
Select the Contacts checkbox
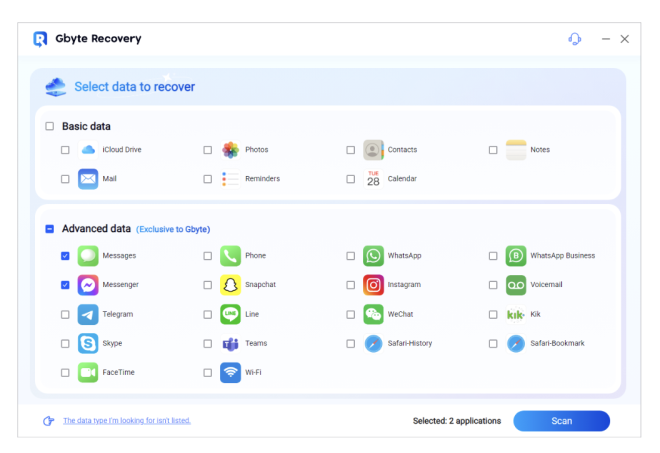[351, 150]
